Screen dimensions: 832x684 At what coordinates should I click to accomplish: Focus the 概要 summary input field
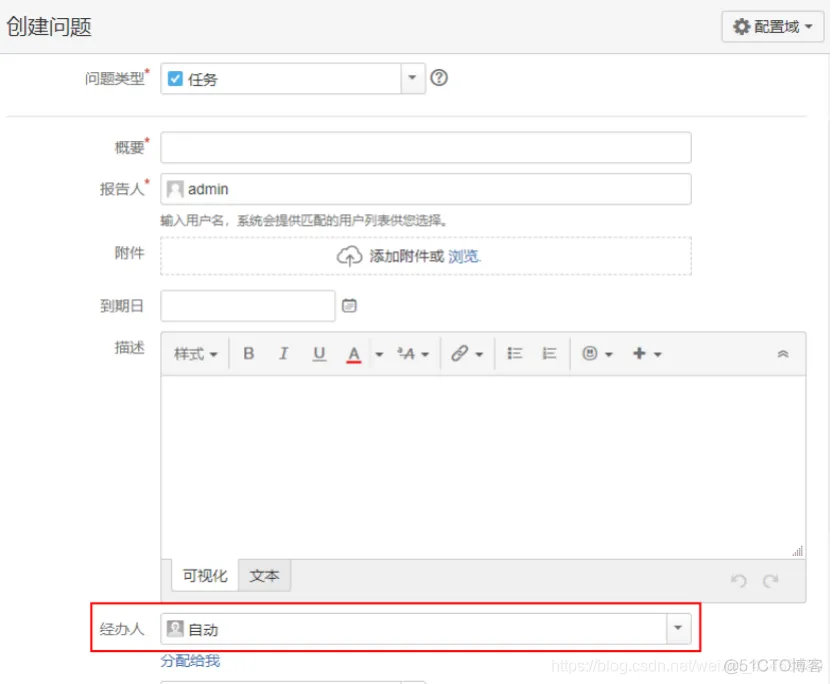pyautogui.click(x=426, y=148)
